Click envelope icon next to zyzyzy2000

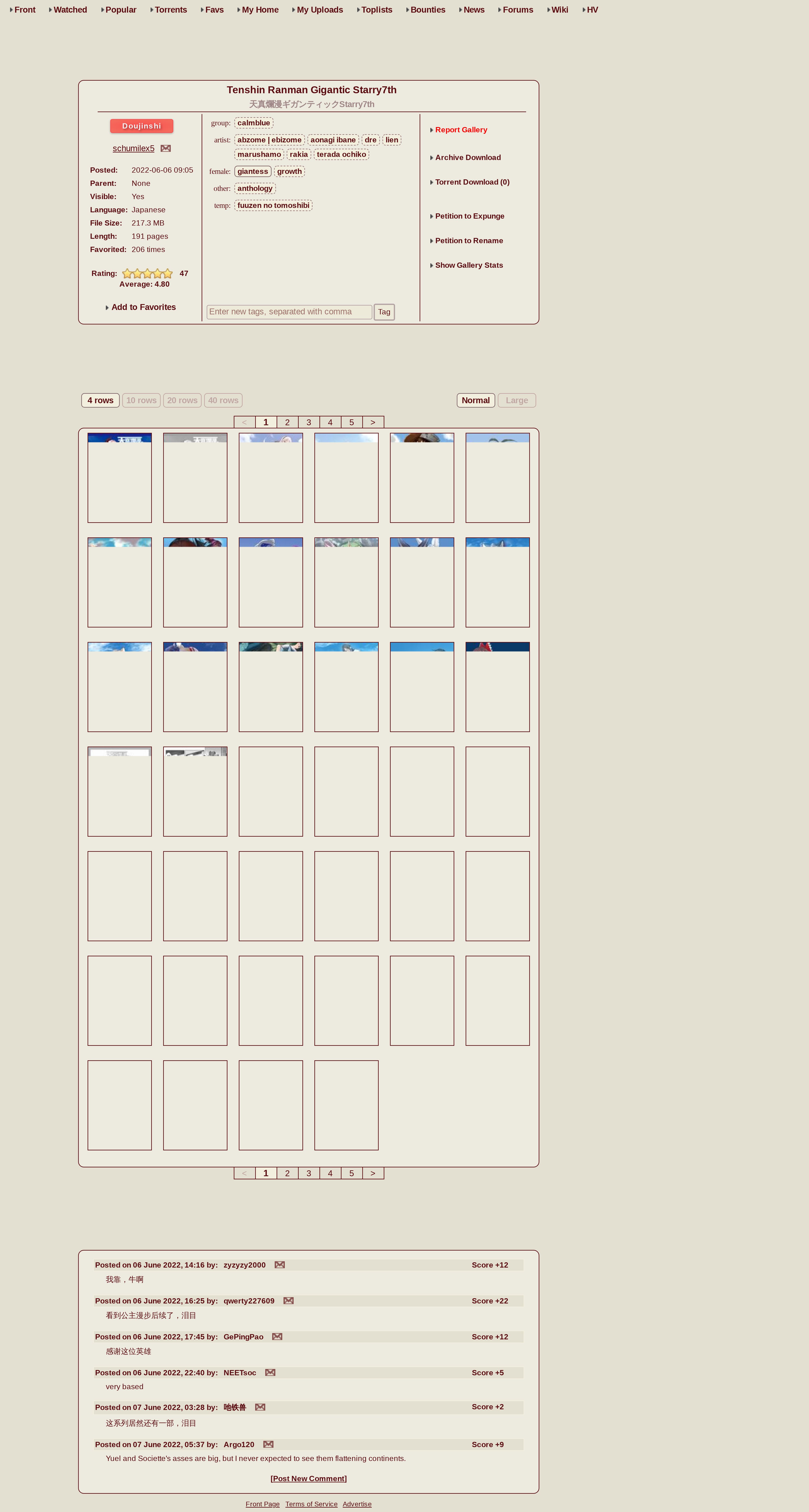[280, 1265]
